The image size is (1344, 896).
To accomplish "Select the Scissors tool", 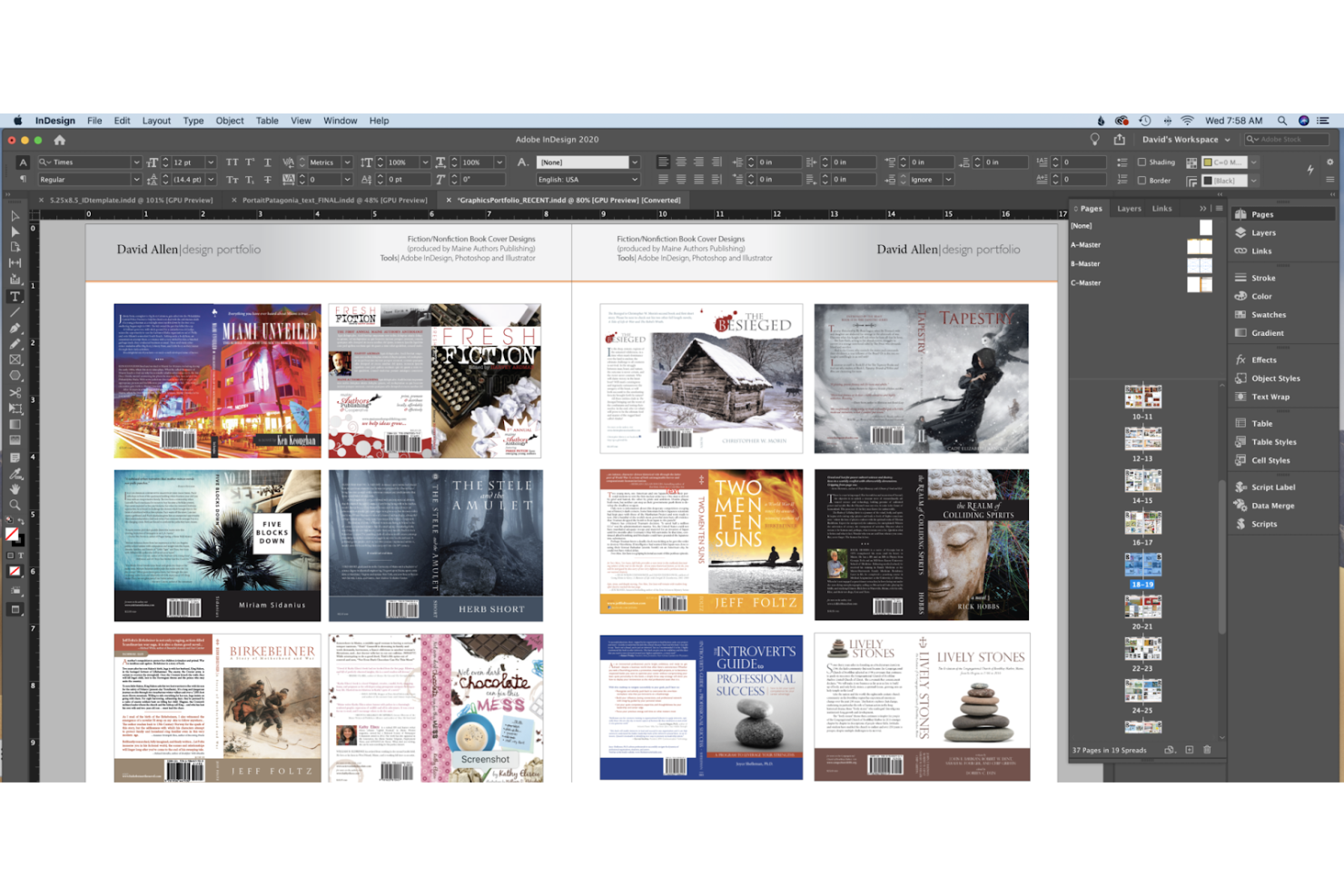I will pos(15,392).
